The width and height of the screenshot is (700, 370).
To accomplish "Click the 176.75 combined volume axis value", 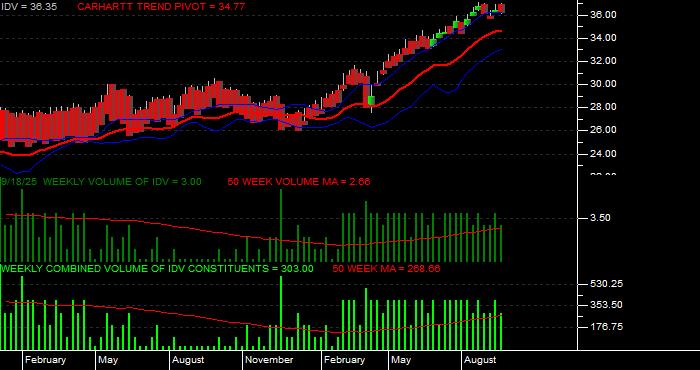I will point(606,327).
